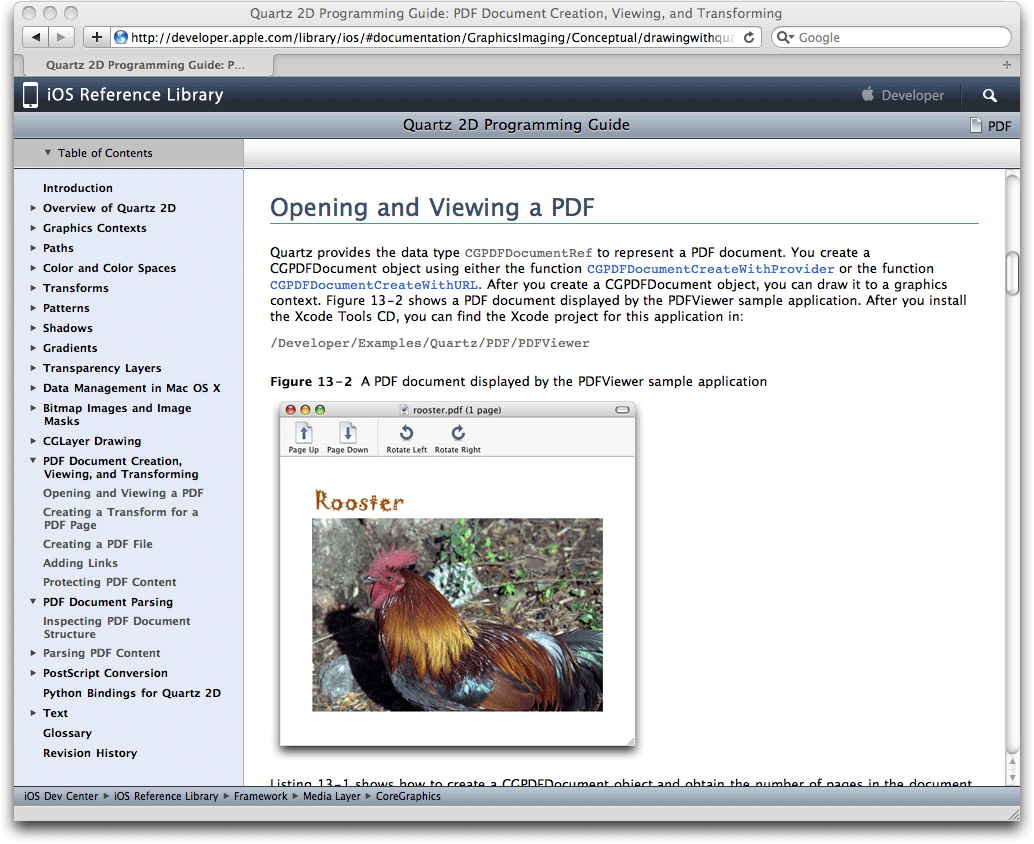Collapse the PDF Document Creation section
1034x844 pixels.
coord(33,460)
